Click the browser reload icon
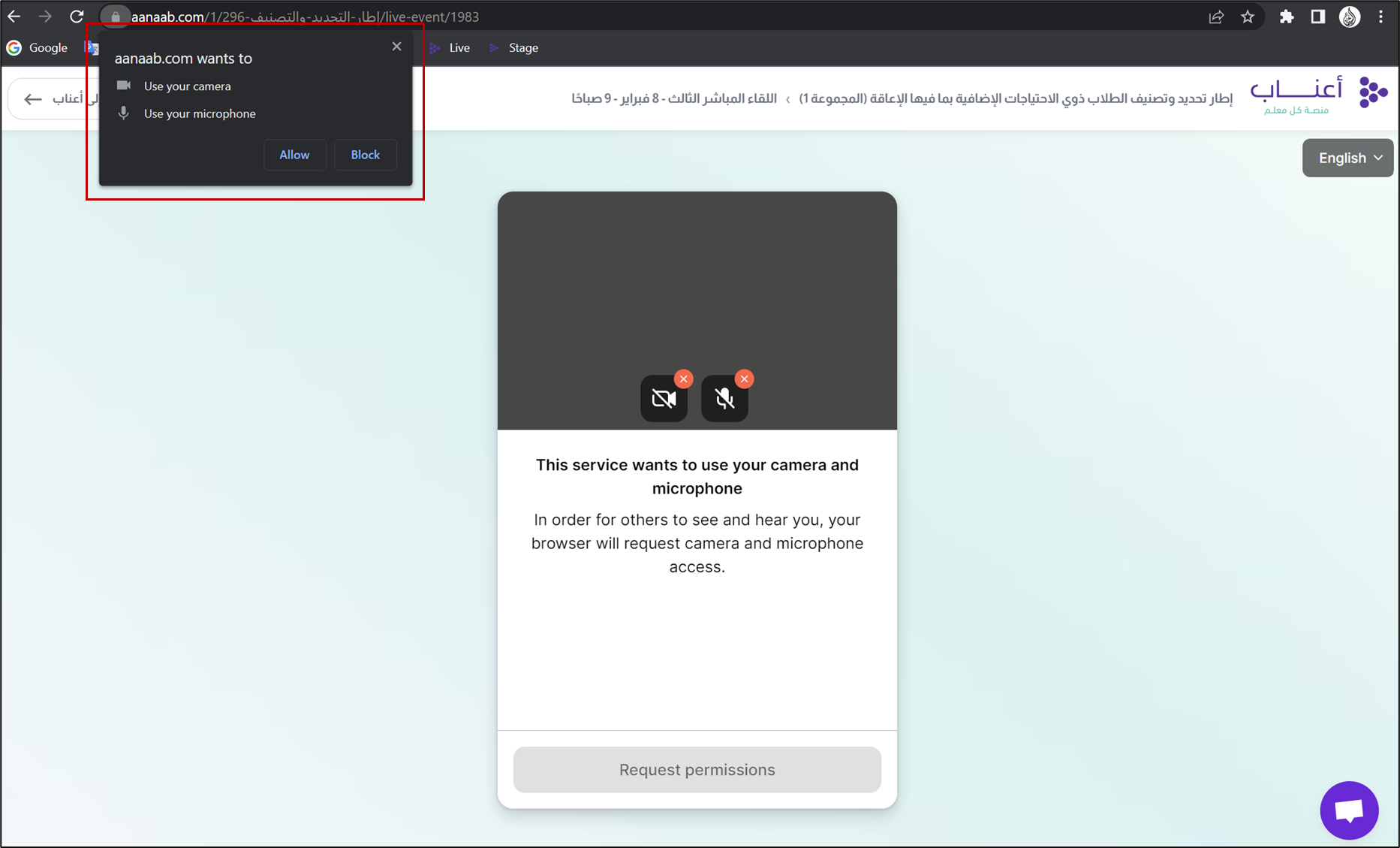The width and height of the screenshot is (1400, 848). [77, 17]
